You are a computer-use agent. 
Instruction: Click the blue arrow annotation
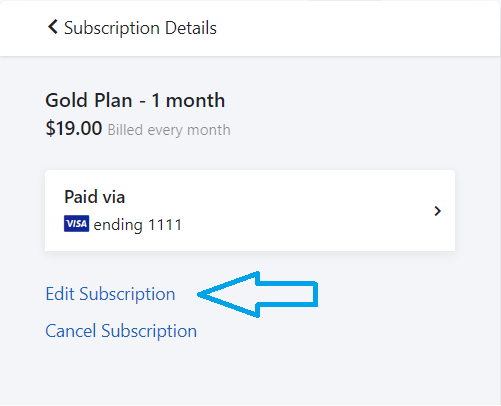(258, 294)
